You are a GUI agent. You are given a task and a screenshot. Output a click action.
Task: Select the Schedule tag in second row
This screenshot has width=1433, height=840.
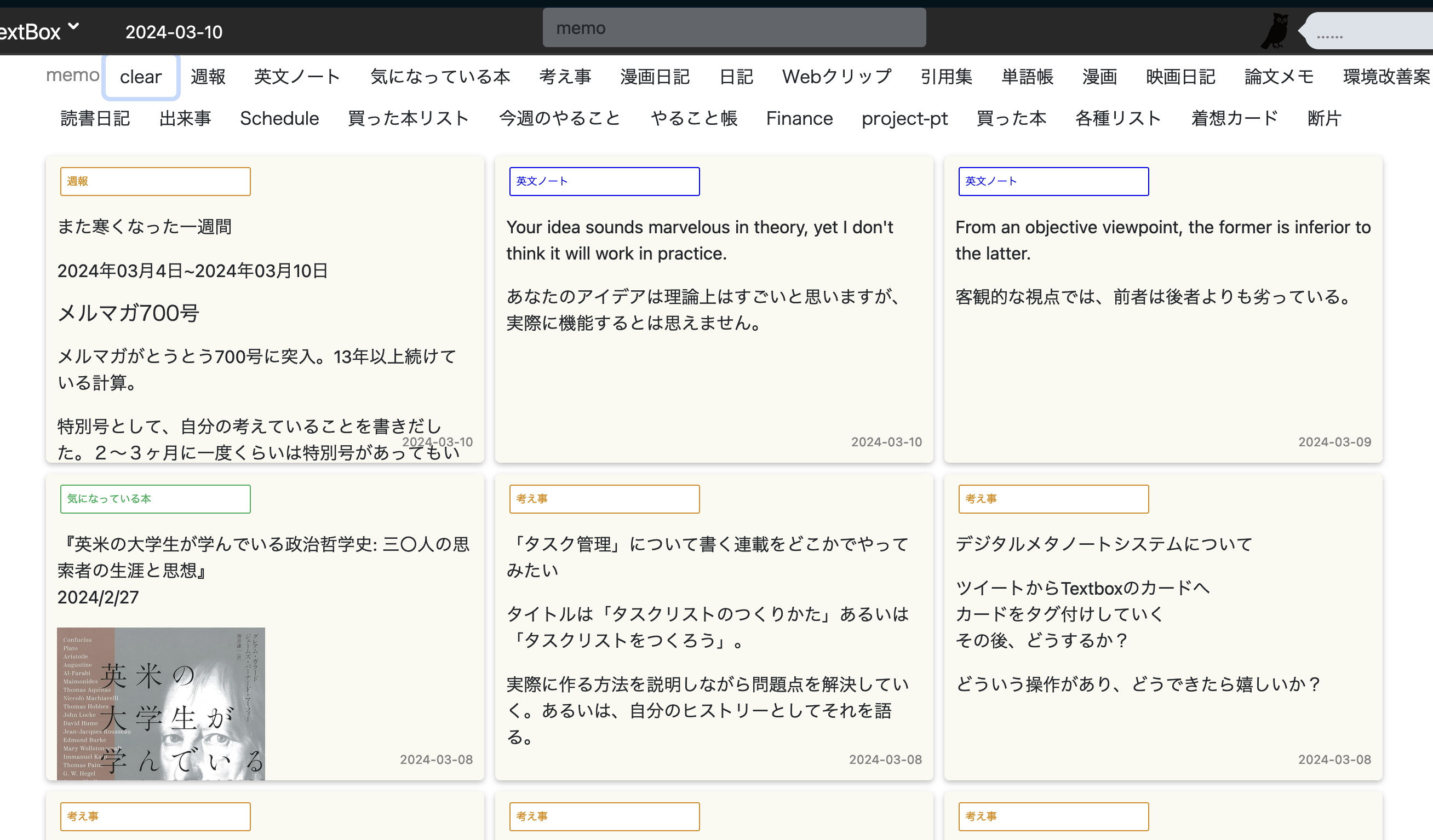[279, 118]
